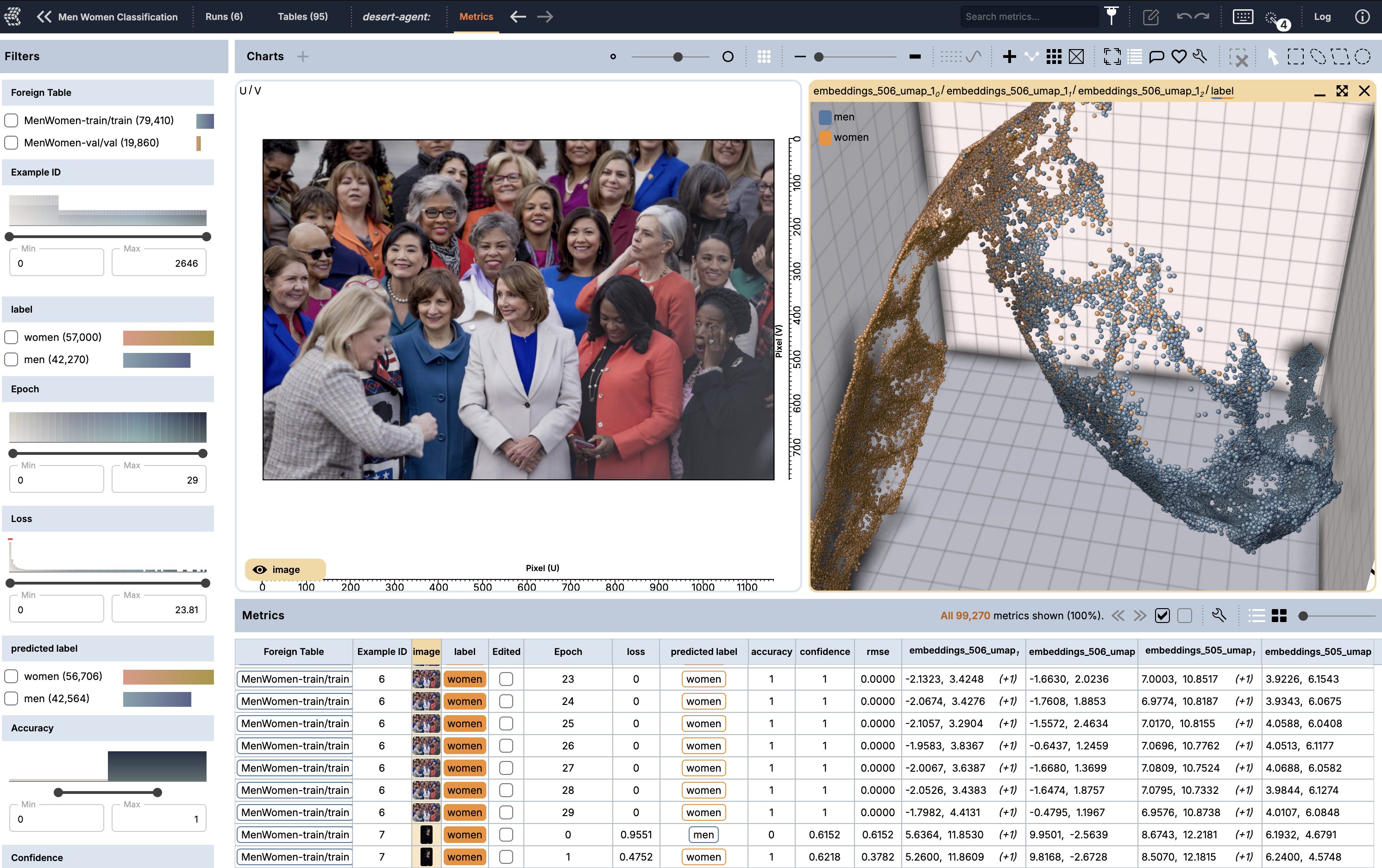The width and height of the screenshot is (1382, 868).
Task: Click the pin icon beside the metrics search box
Action: [1112, 16]
